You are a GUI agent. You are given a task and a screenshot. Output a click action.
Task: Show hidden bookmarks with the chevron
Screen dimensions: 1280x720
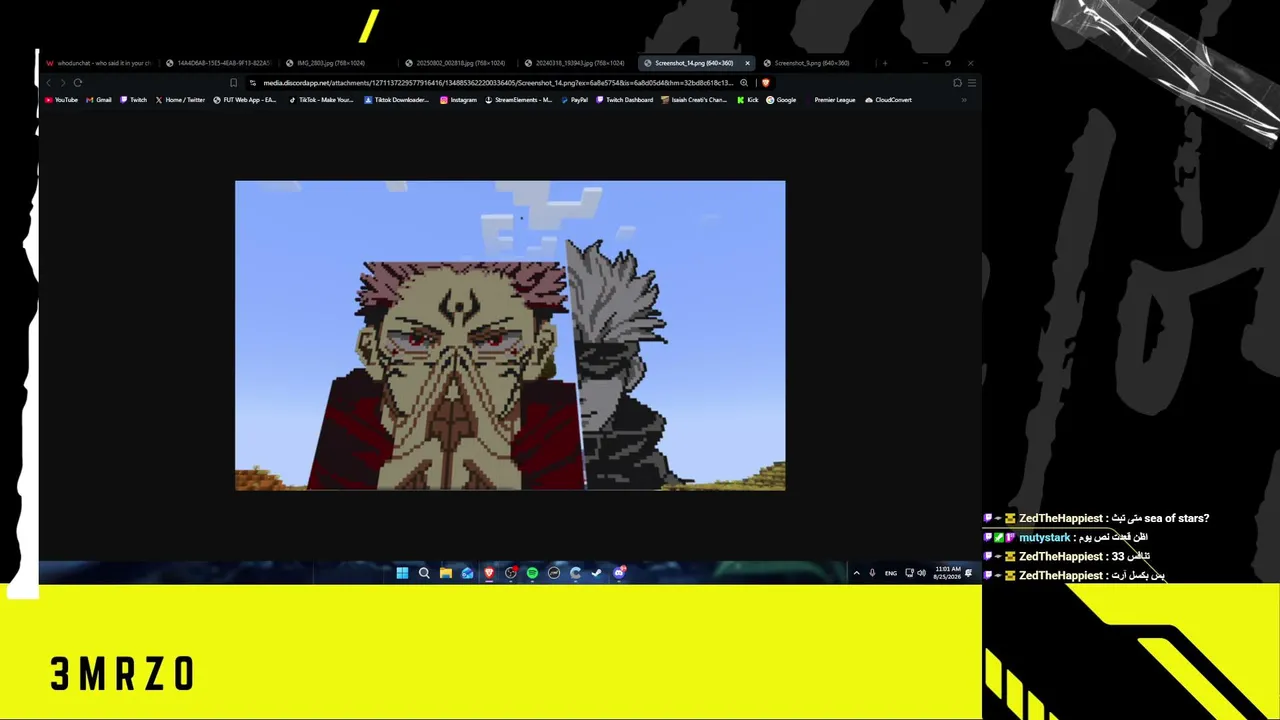964,100
